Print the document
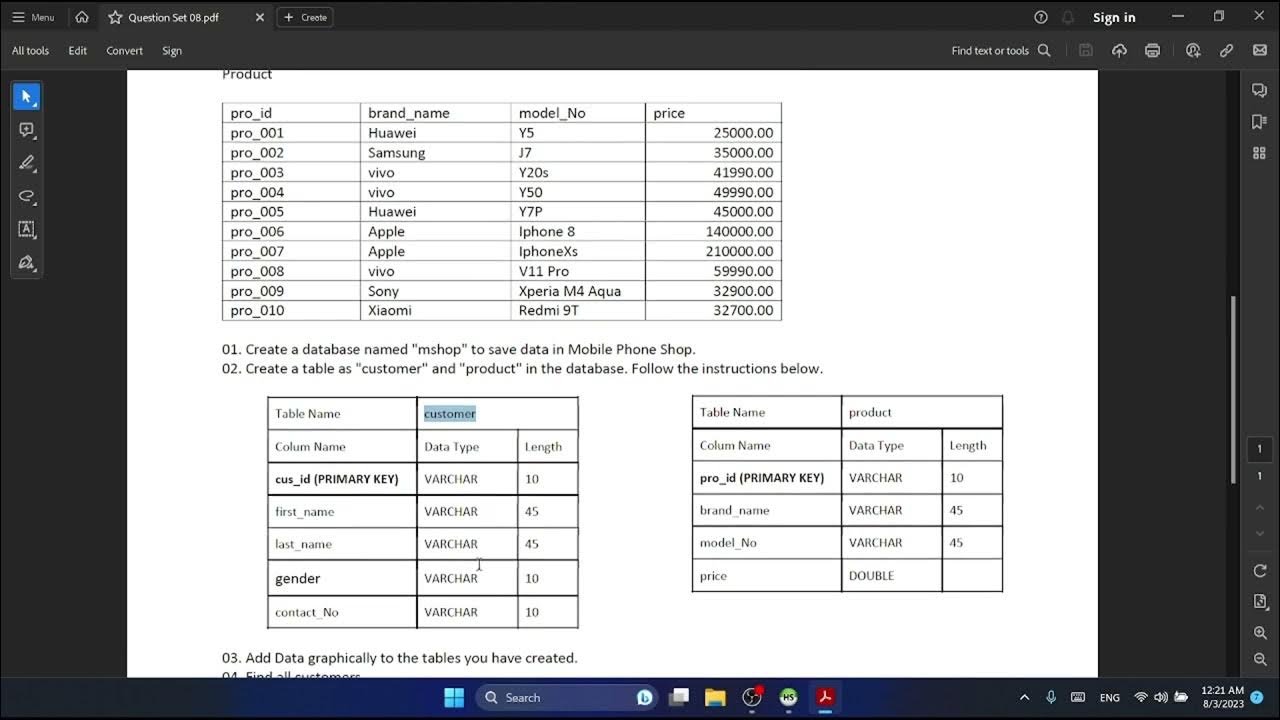The height and width of the screenshot is (720, 1280). [x=1152, y=50]
